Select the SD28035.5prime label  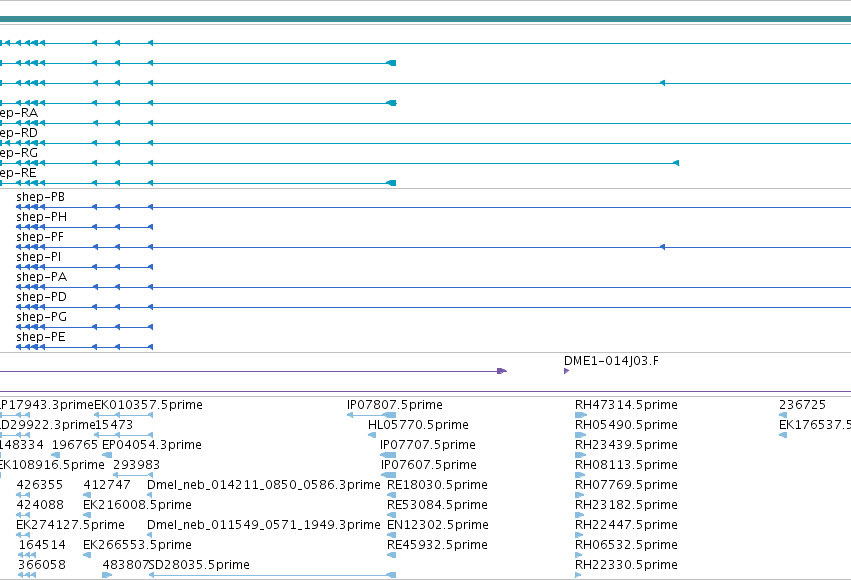[200, 565]
